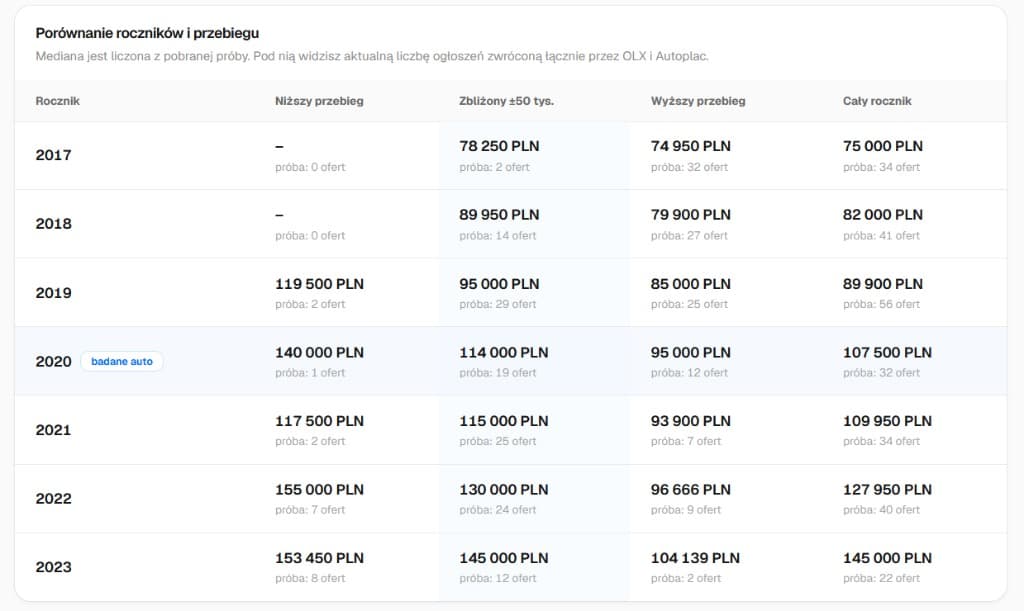Image resolution: width=1024 pixels, height=611 pixels.
Task: Select the 'Cały rocznik' column header
Action: point(877,101)
